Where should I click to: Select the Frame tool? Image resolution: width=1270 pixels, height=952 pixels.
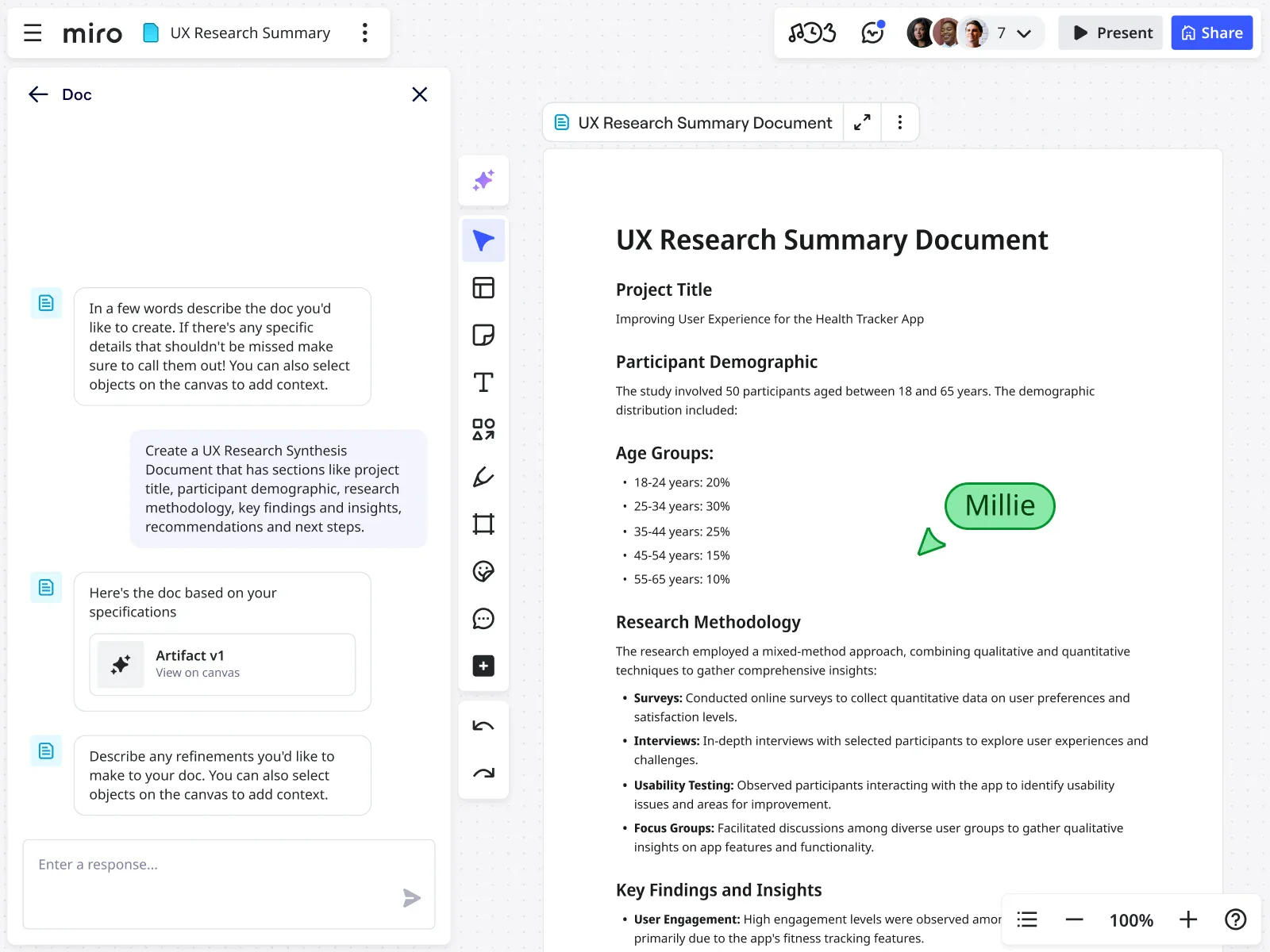[483, 524]
